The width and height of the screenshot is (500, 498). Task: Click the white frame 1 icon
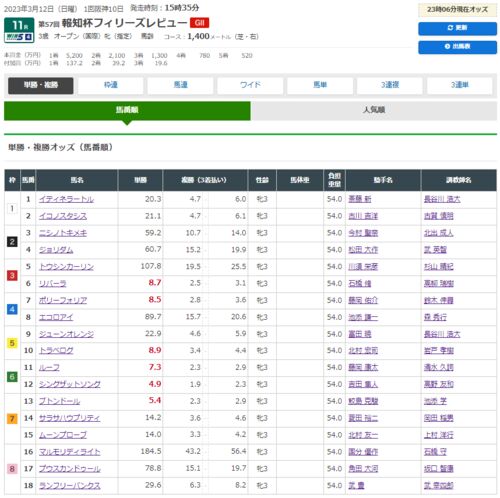12,209
